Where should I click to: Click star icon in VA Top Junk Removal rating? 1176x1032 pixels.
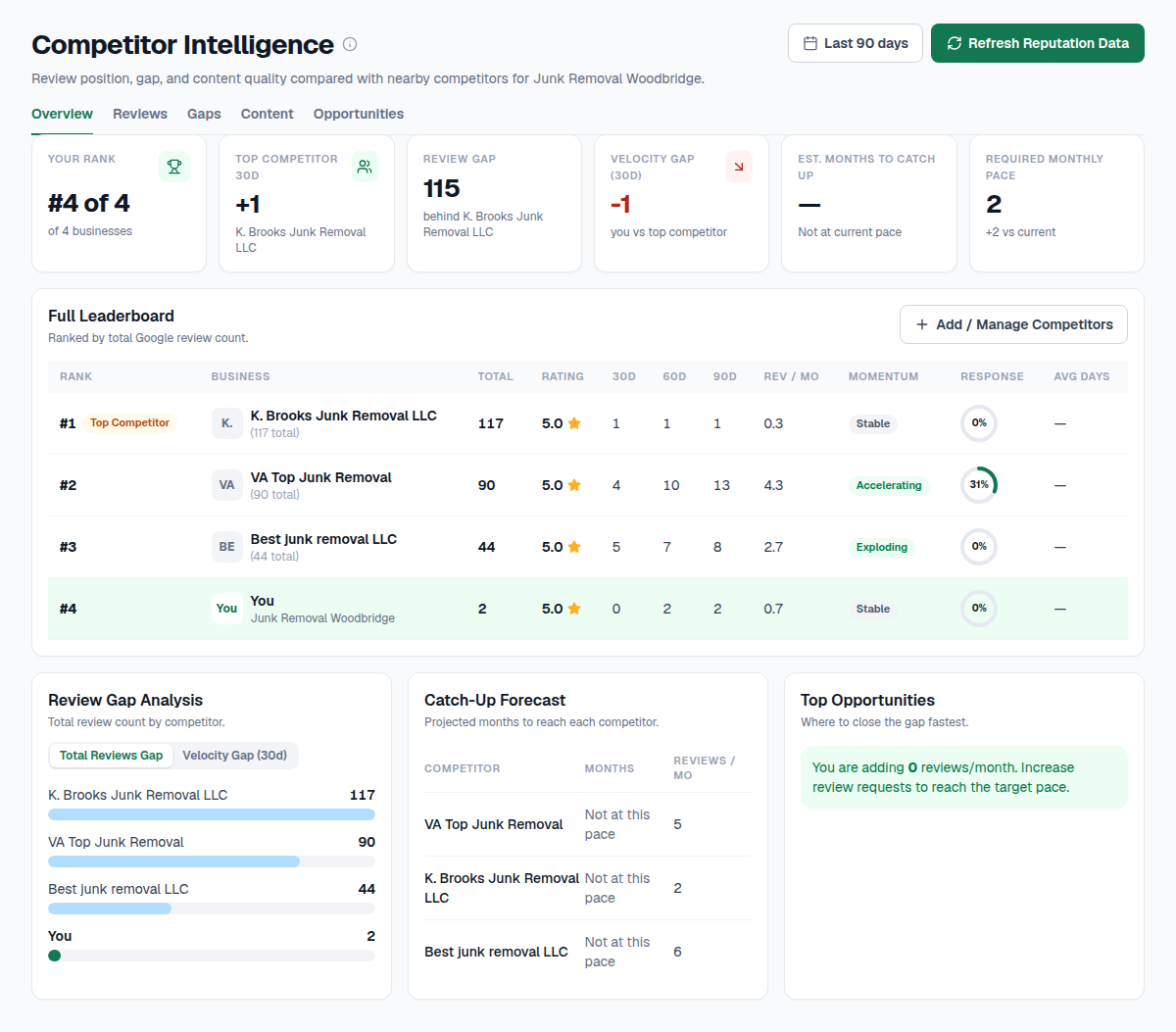tap(574, 485)
